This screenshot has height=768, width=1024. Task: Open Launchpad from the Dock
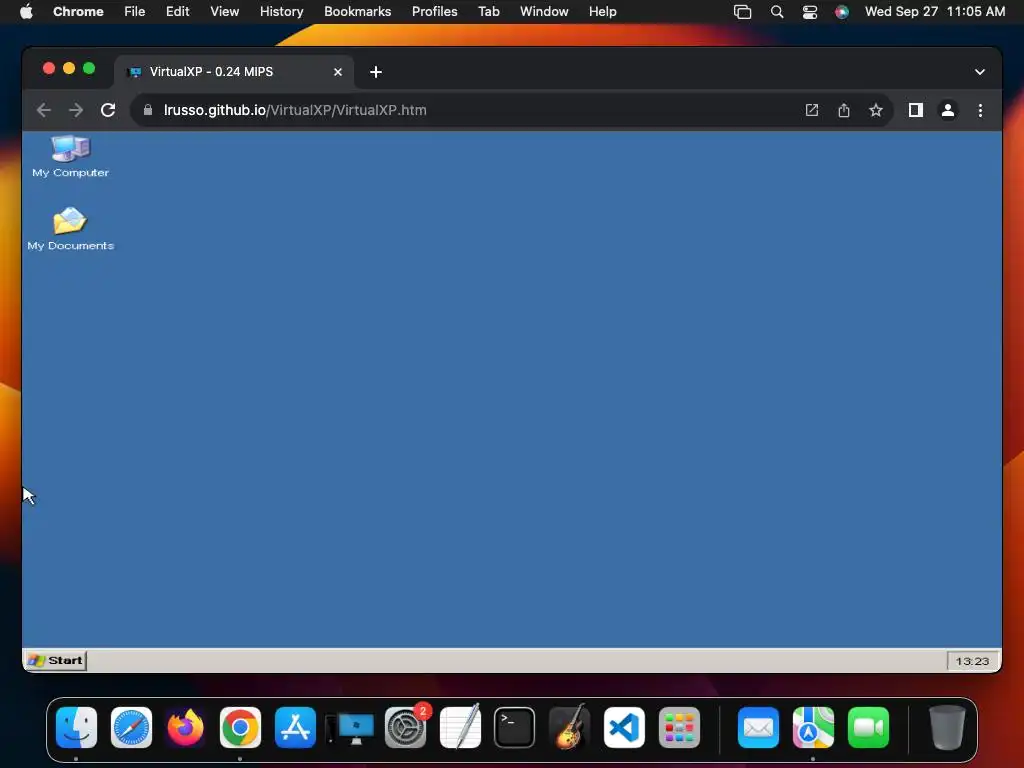pyautogui.click(x=679, y=728)
